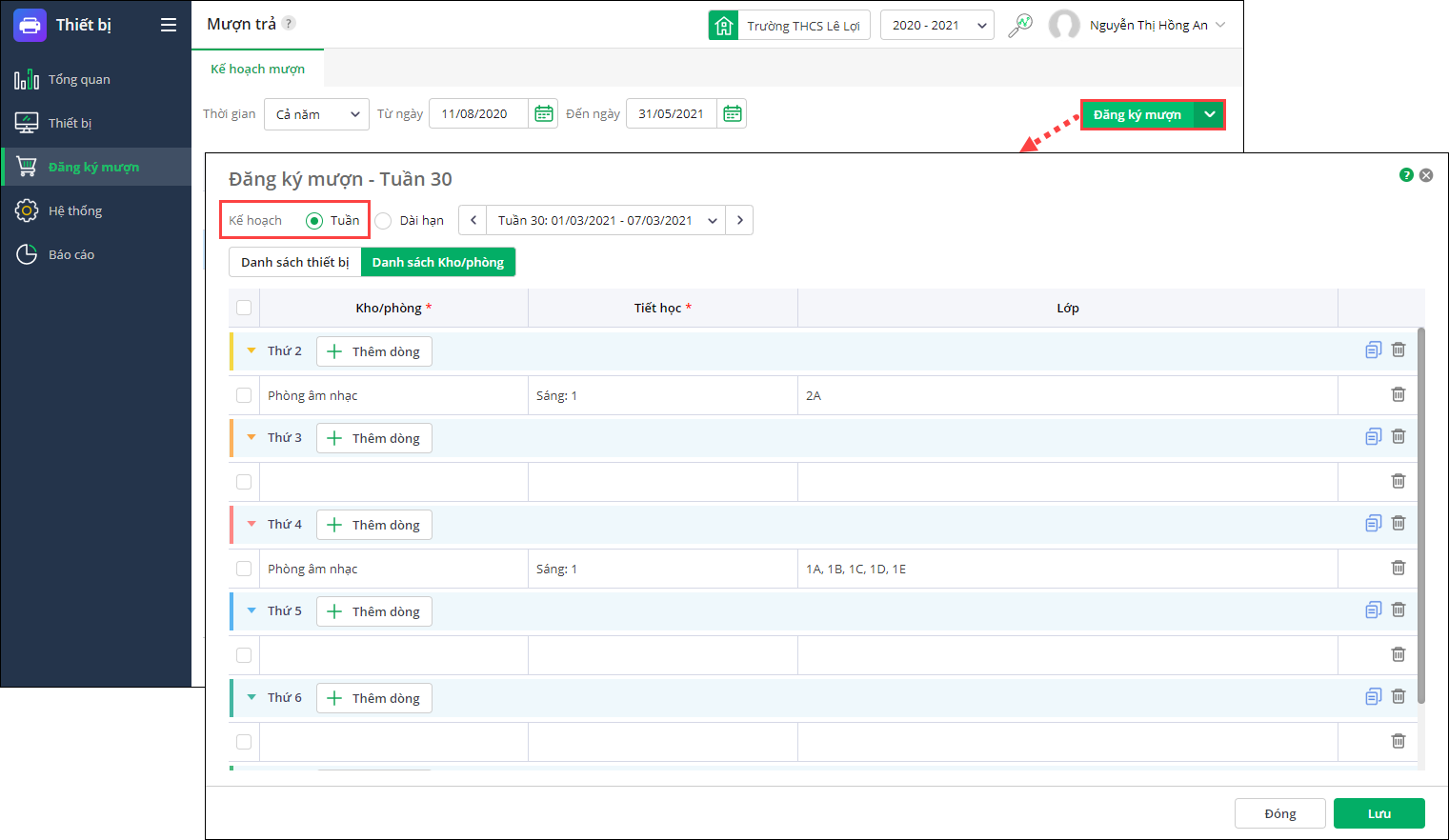Collapse the Thứ 4 group
1449x840 pixels.
(252, 524)
